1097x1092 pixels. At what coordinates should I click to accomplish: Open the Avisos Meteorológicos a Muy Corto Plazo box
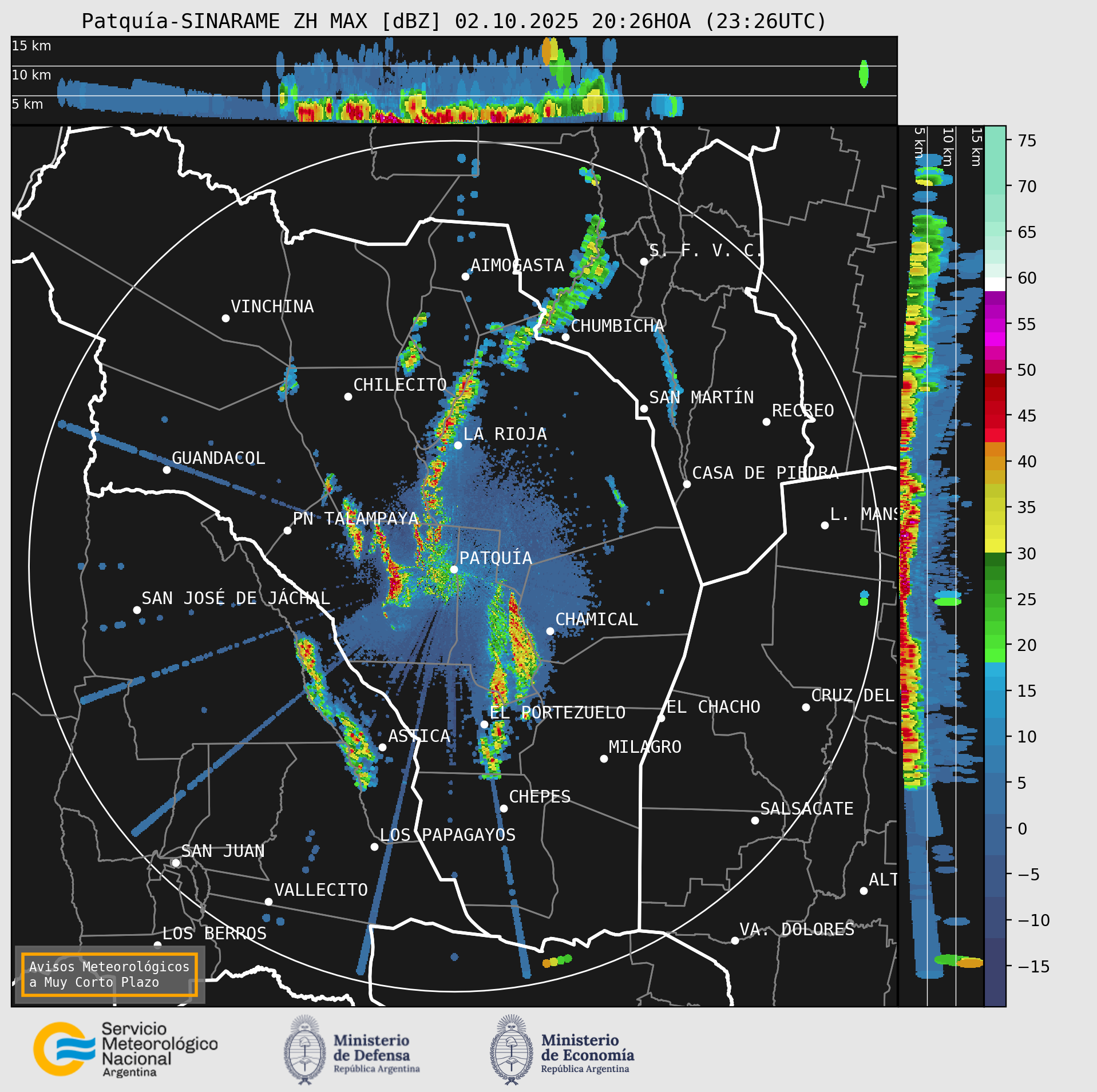[x=109, y=975]
